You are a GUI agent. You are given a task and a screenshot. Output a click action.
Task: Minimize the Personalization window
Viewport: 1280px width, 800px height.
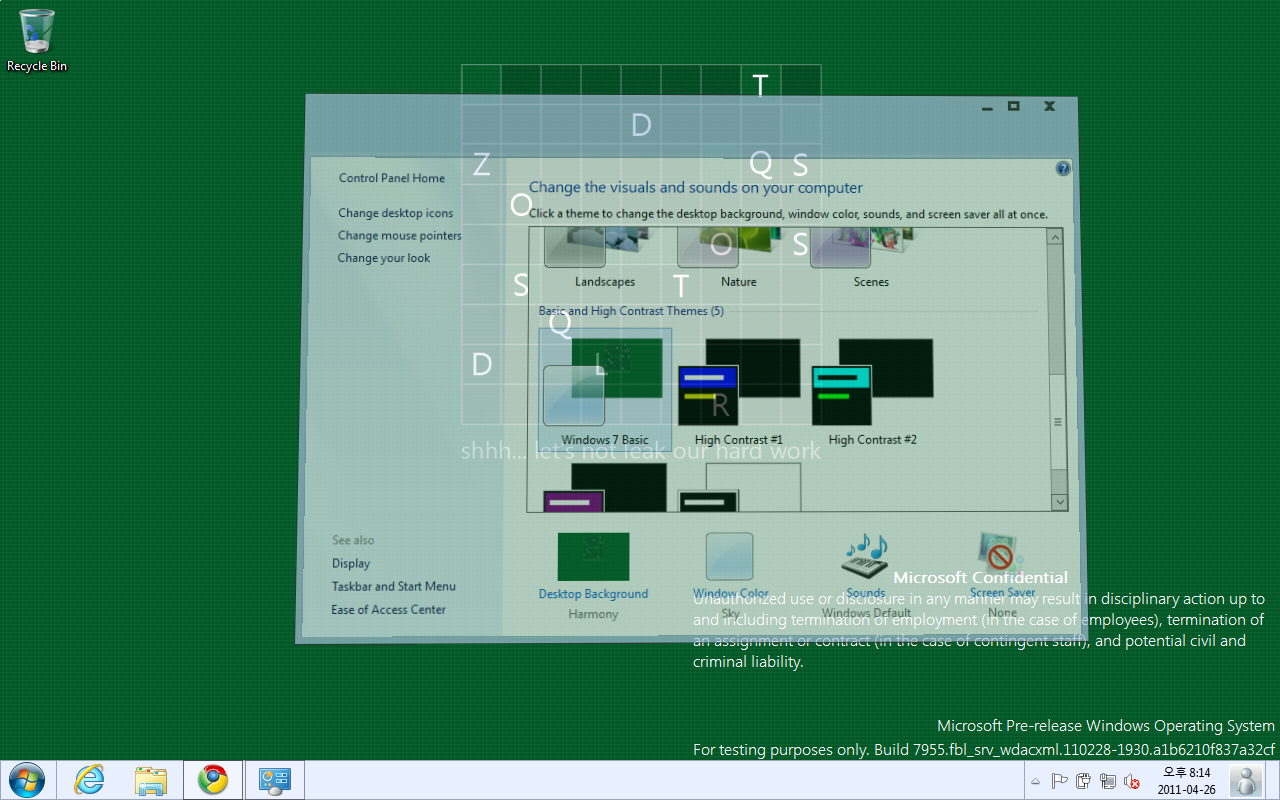click(986, 106)
